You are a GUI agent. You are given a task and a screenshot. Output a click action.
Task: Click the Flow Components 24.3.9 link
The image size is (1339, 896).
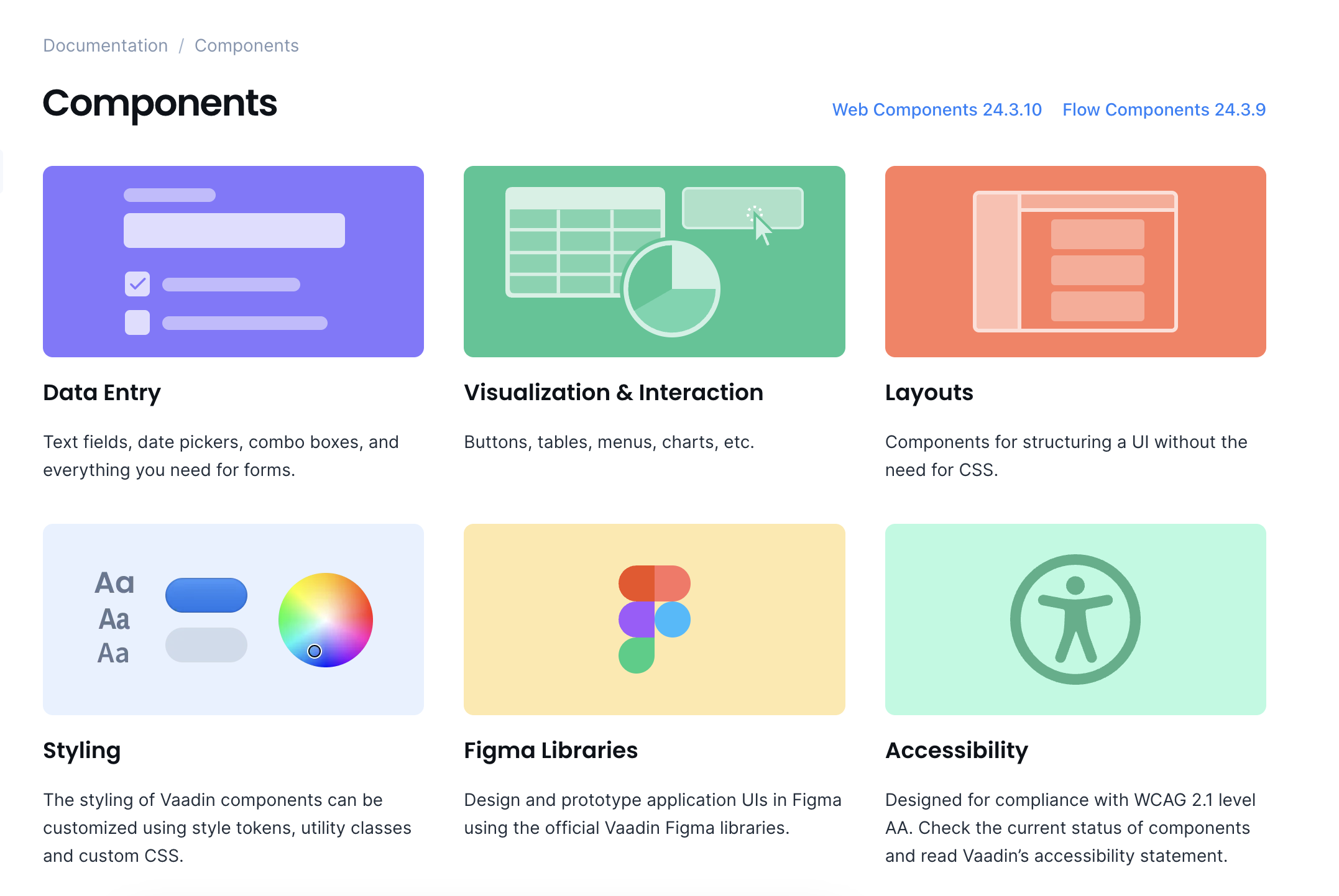click(x=1164, y=109)
